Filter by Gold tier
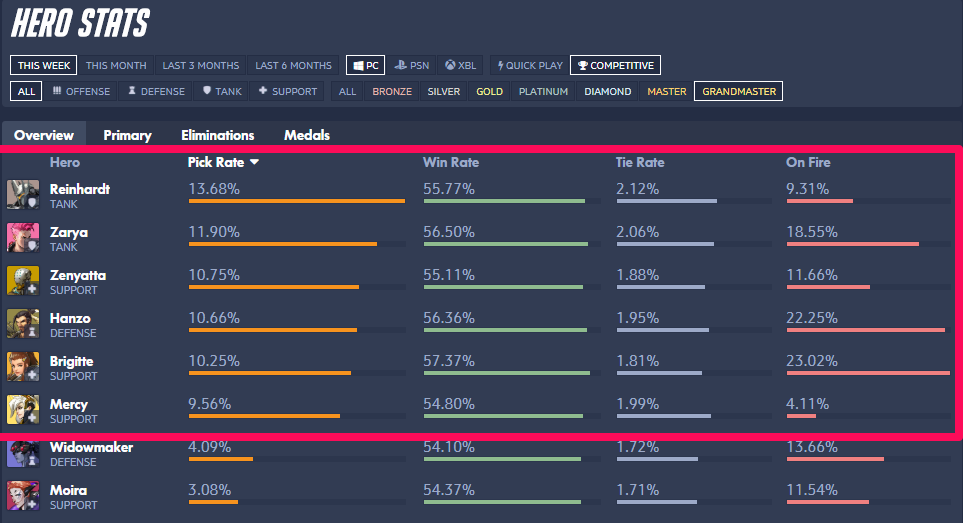Screen dimensions: 963x523 click(x=489, y=91)
